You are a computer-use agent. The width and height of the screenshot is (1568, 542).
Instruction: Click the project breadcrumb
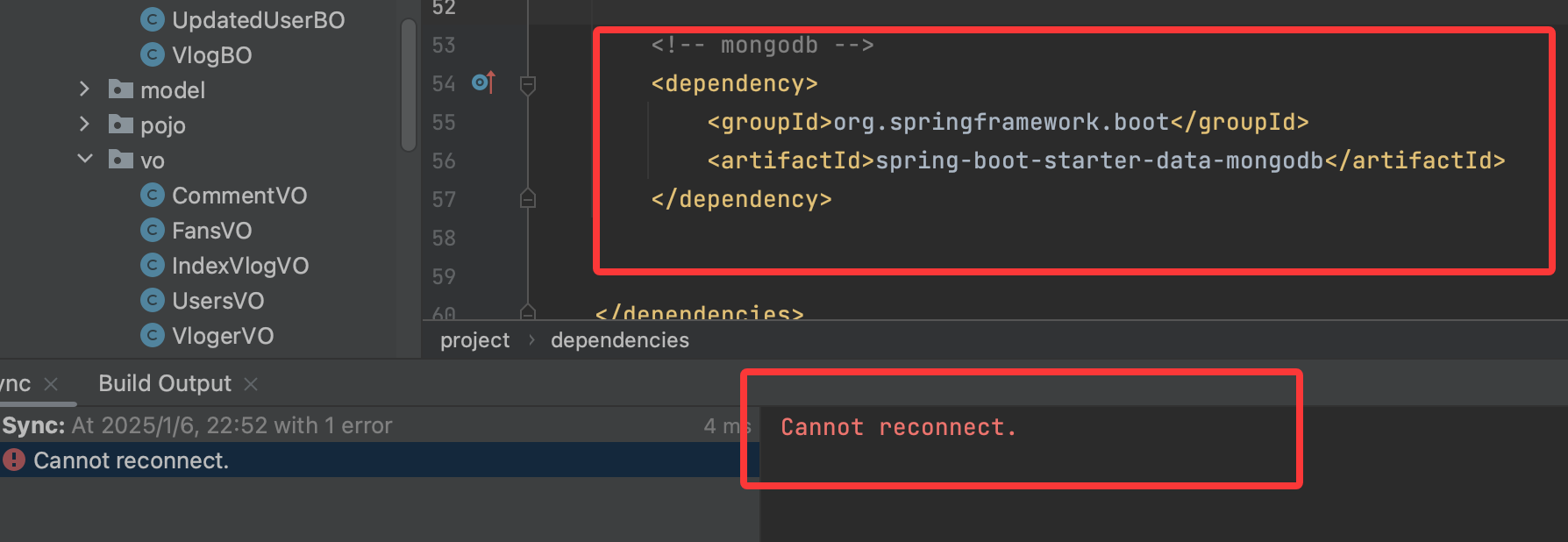point(474,340)
